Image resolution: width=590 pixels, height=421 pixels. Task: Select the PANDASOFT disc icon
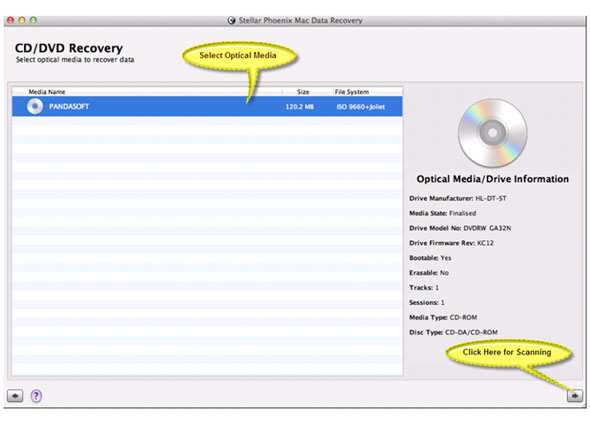35,106
